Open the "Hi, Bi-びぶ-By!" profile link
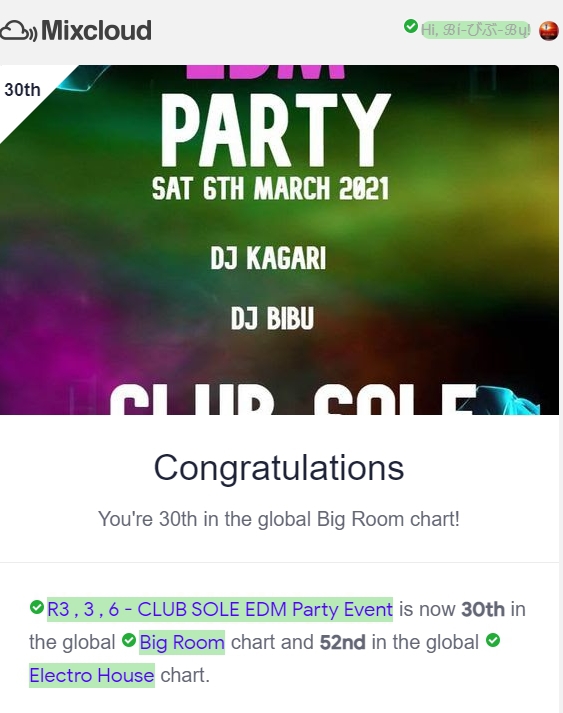Image resolution: width=563 pixels, height=713 pixels. [475, 30]
